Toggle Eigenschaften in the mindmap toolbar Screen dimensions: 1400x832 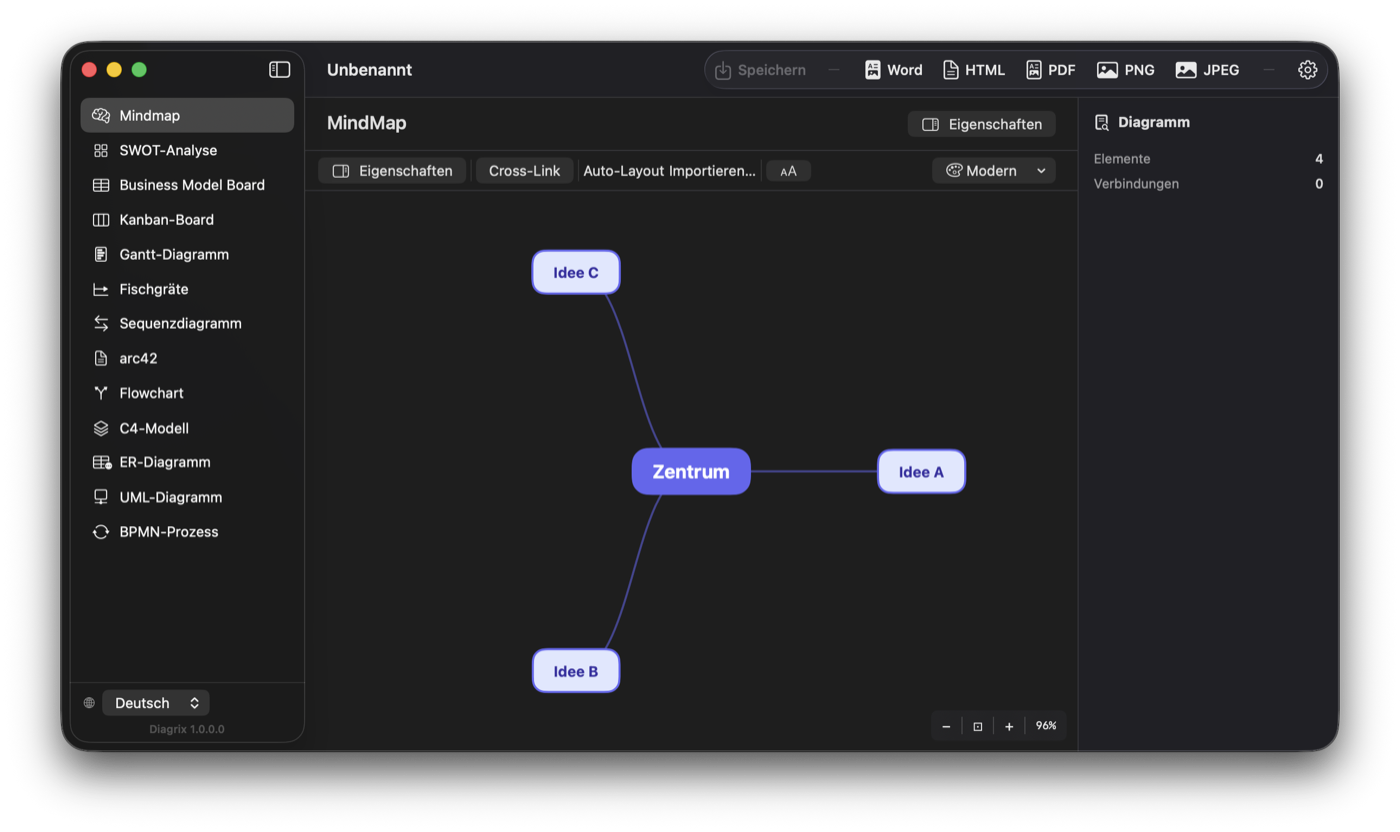(392, 171)
